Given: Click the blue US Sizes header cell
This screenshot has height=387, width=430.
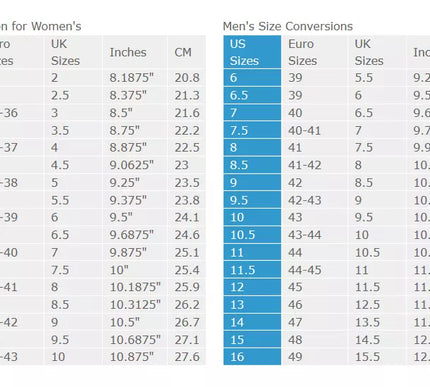Looking at the screenshot, I should [252, 52].
